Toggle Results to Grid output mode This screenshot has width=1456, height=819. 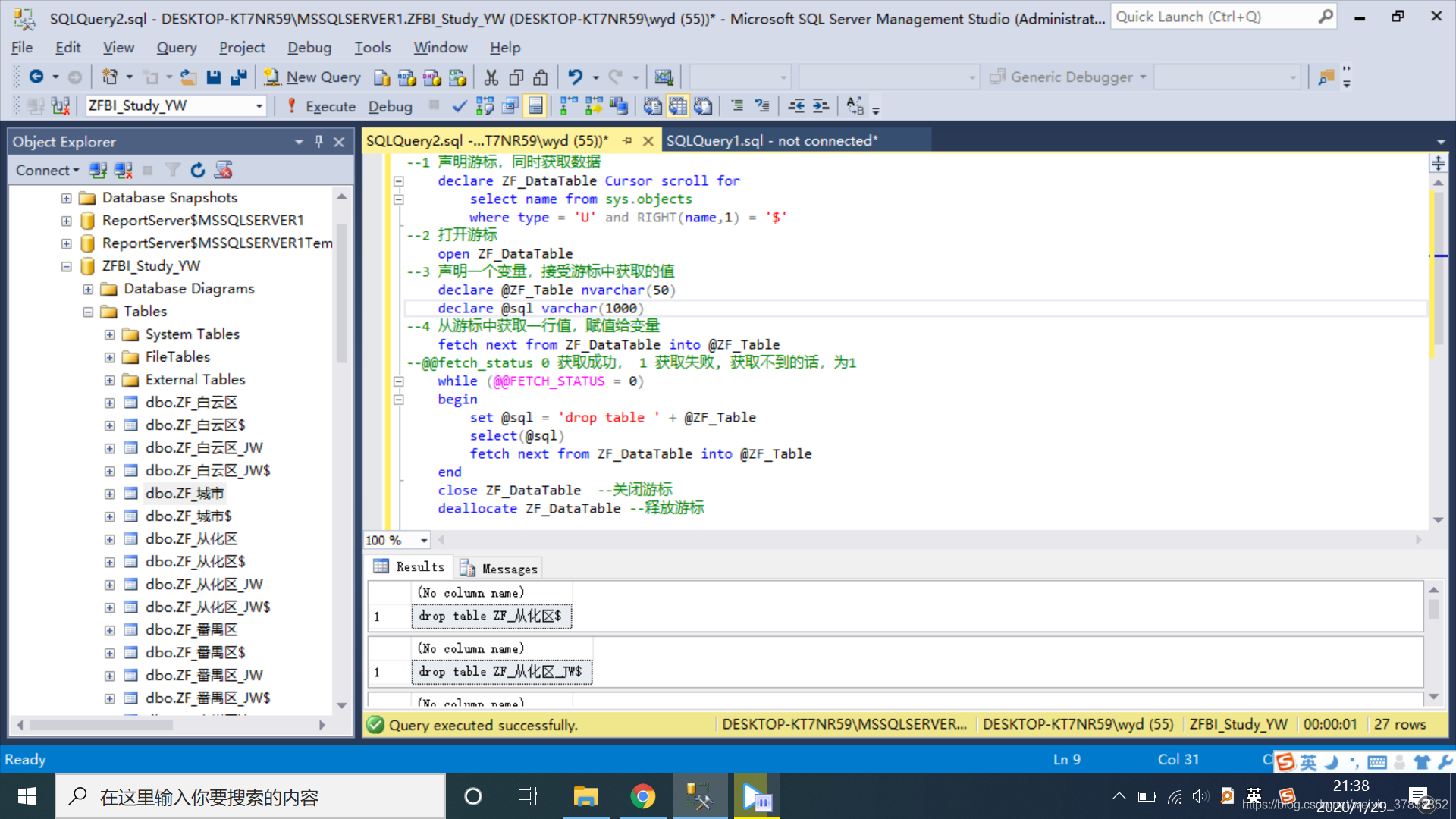tap(677, 106)
